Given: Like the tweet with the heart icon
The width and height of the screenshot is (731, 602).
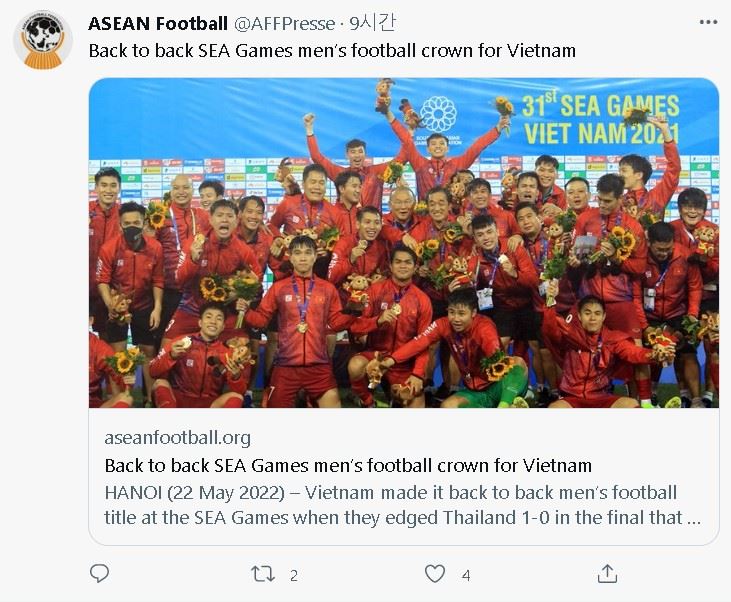Looking at the screenshot, I should [x=434, y=574].
